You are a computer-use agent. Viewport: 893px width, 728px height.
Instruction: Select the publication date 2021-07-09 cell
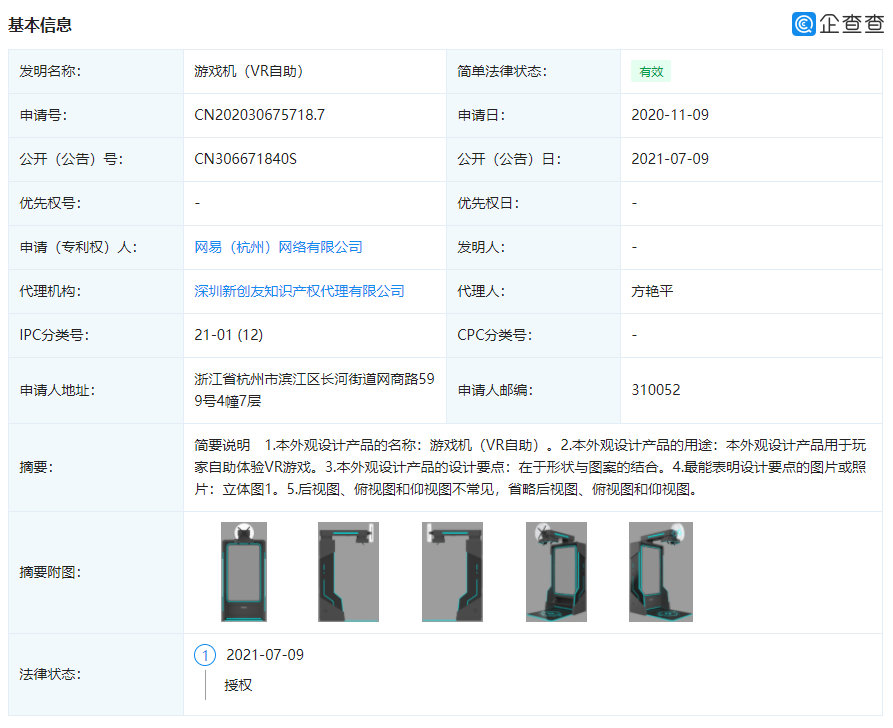pyautogui.click(x=670, y=159)
